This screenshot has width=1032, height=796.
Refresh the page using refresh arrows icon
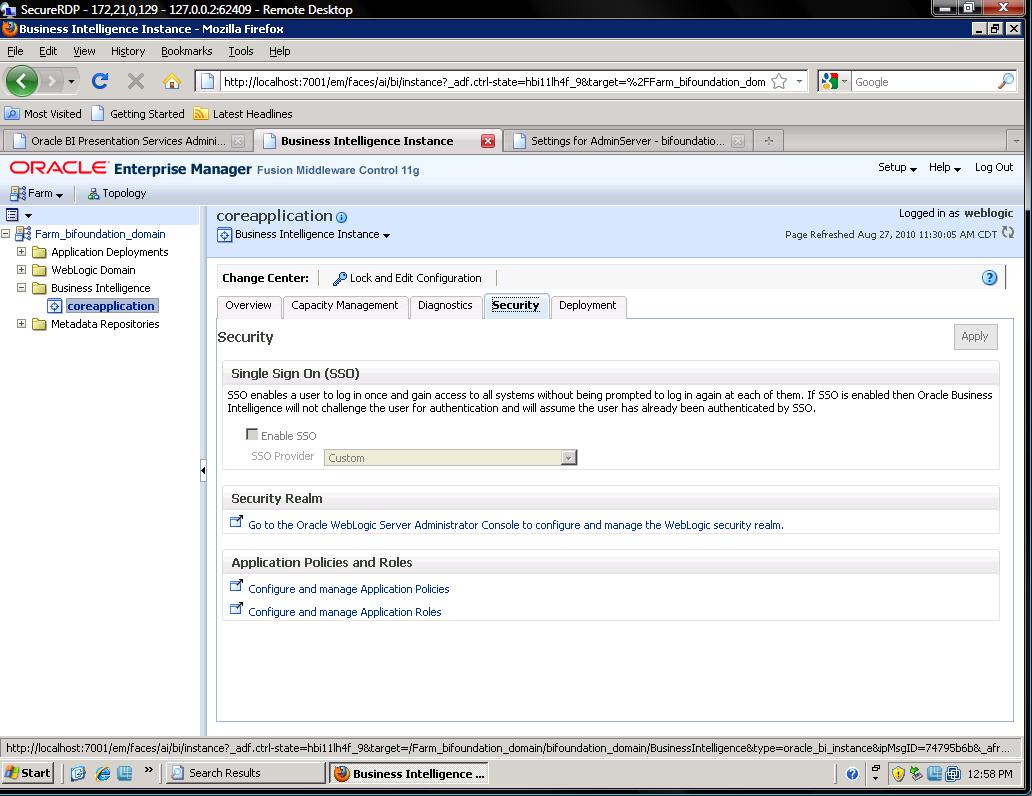[1008, 232]
